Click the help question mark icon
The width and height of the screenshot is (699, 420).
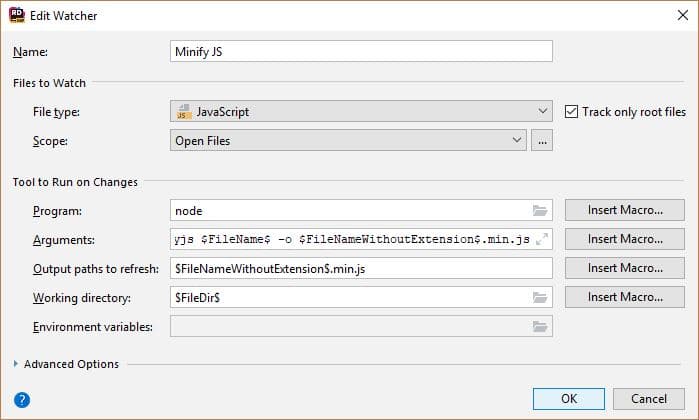coord(22,399)
